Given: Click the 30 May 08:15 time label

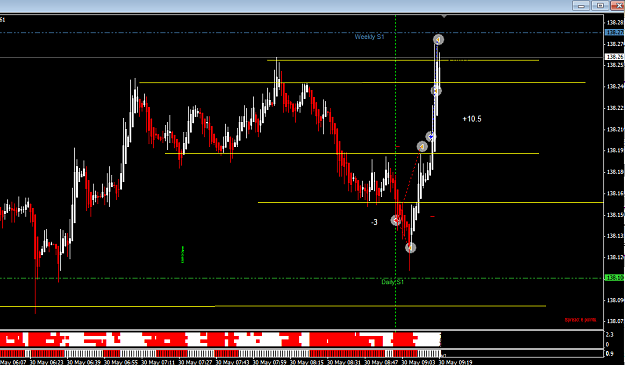Looking at the screenshot, I should tap(307, 362).
